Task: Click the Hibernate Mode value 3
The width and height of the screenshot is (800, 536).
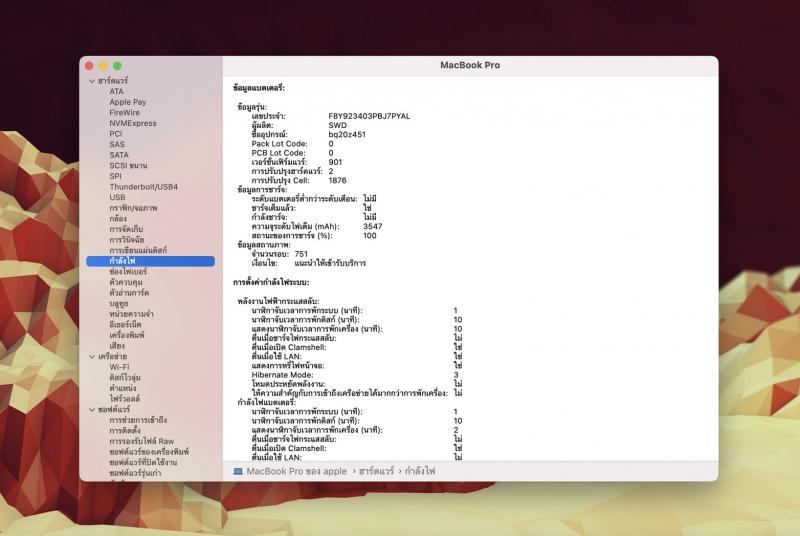Action: (456, 375)
